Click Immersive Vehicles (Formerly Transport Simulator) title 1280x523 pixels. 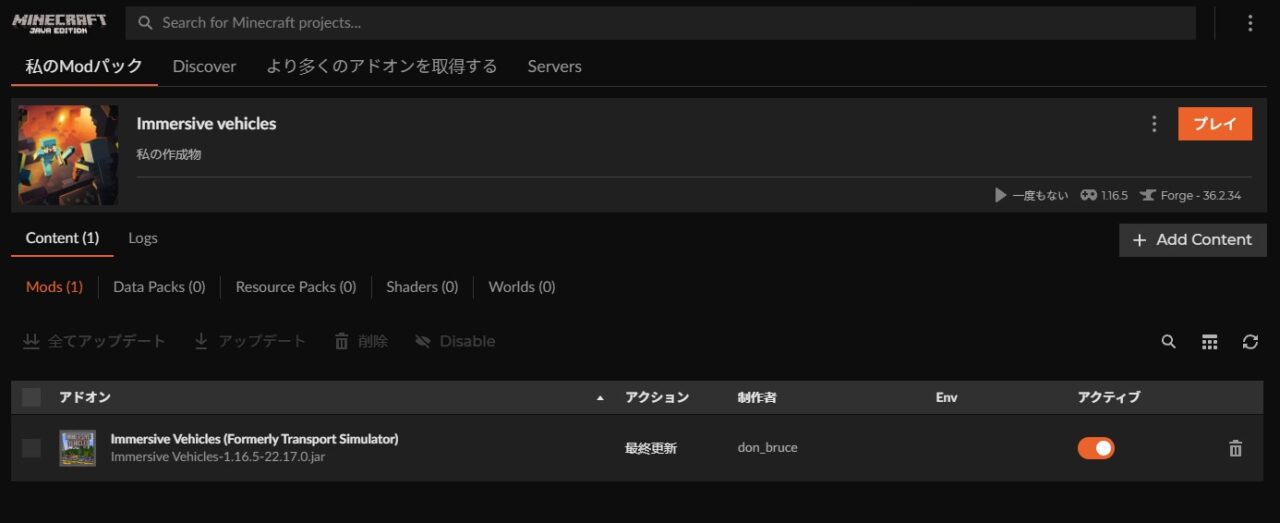pos(254,439)
